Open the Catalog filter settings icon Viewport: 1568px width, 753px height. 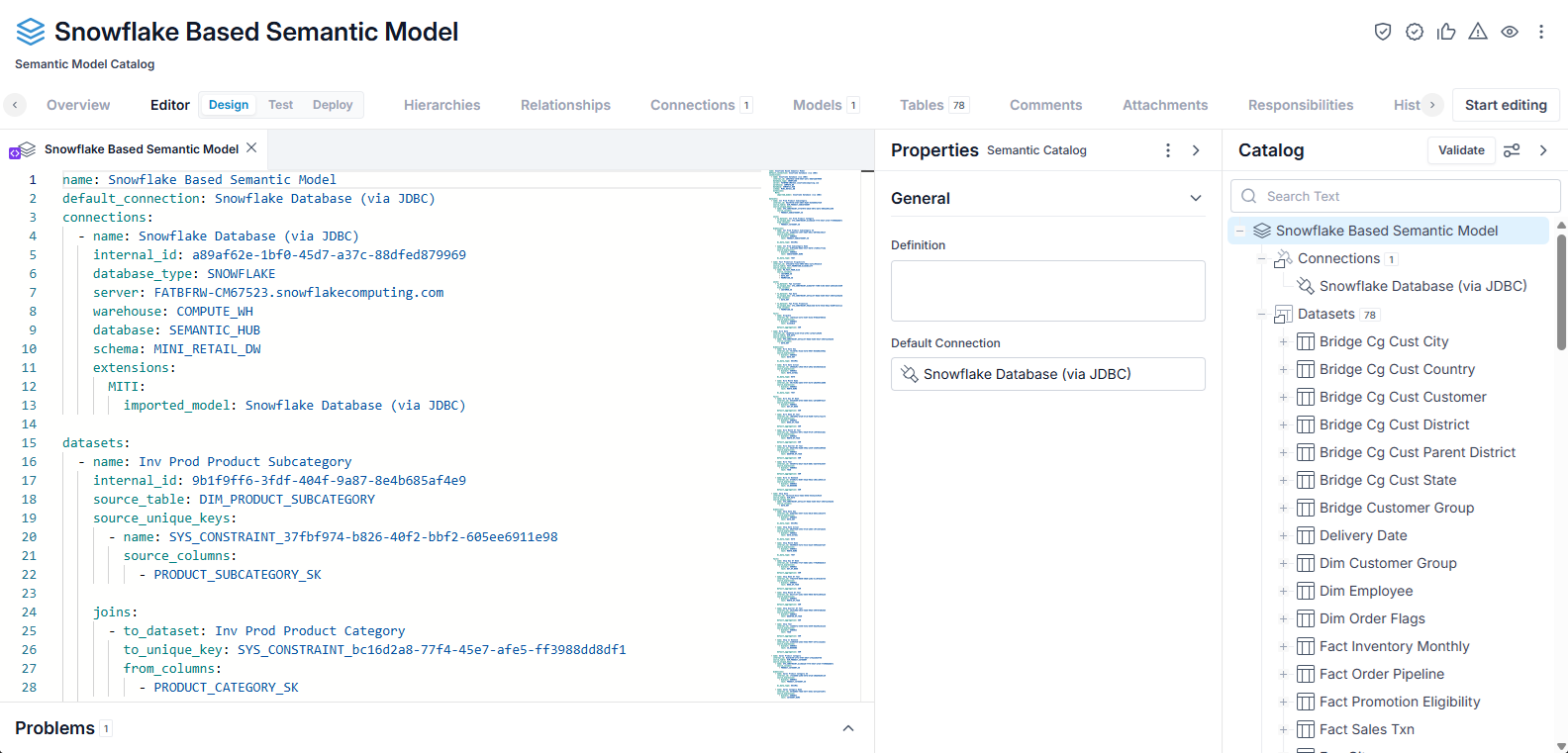pos(1512,150)
